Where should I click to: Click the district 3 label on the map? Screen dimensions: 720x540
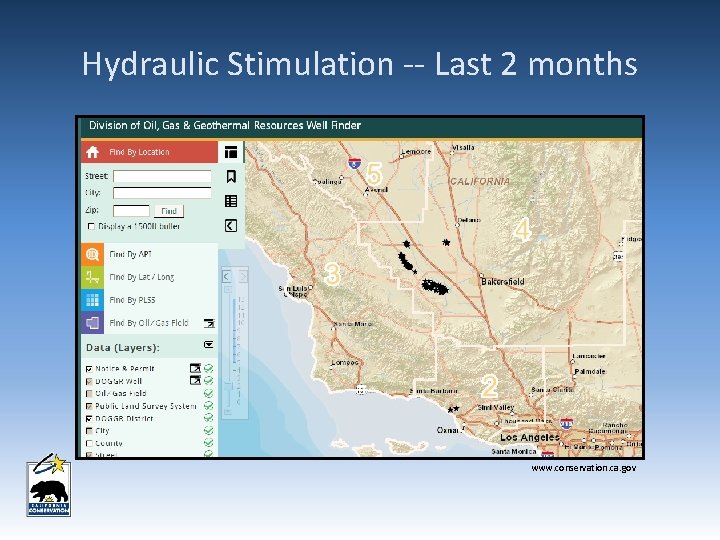point(332,274)
